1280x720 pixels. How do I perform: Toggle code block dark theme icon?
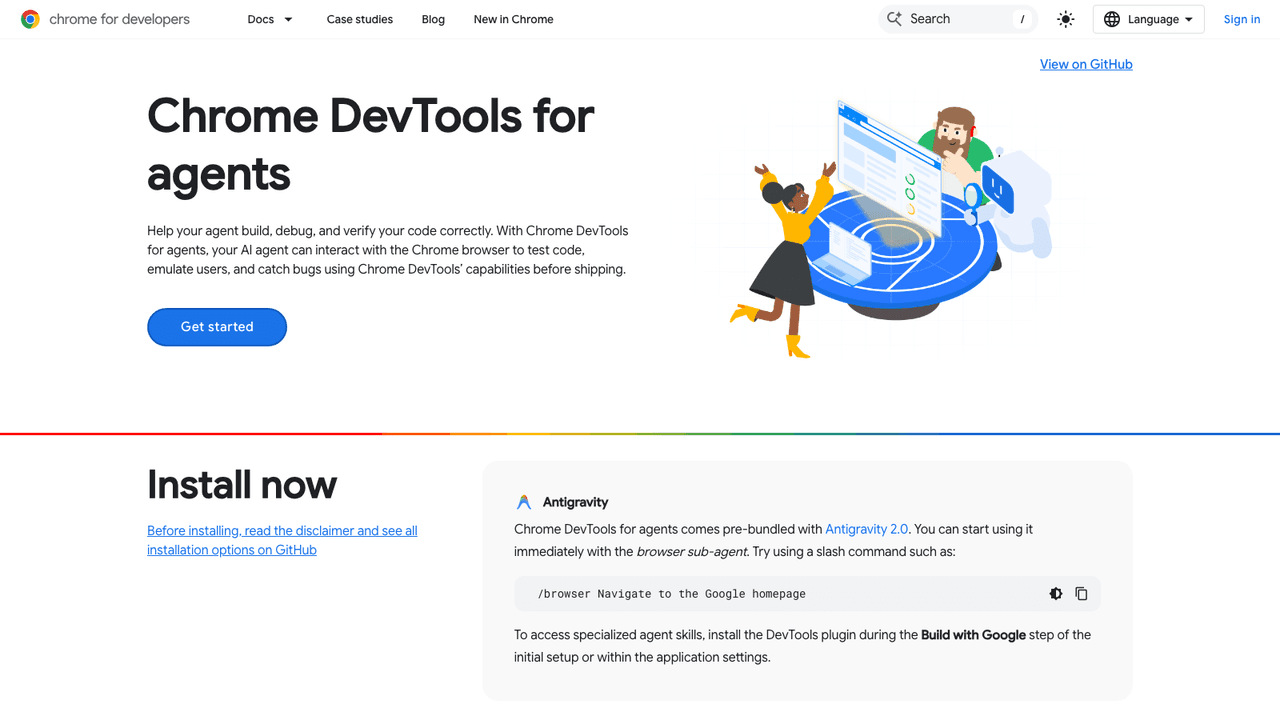(x=1056, y=594)
